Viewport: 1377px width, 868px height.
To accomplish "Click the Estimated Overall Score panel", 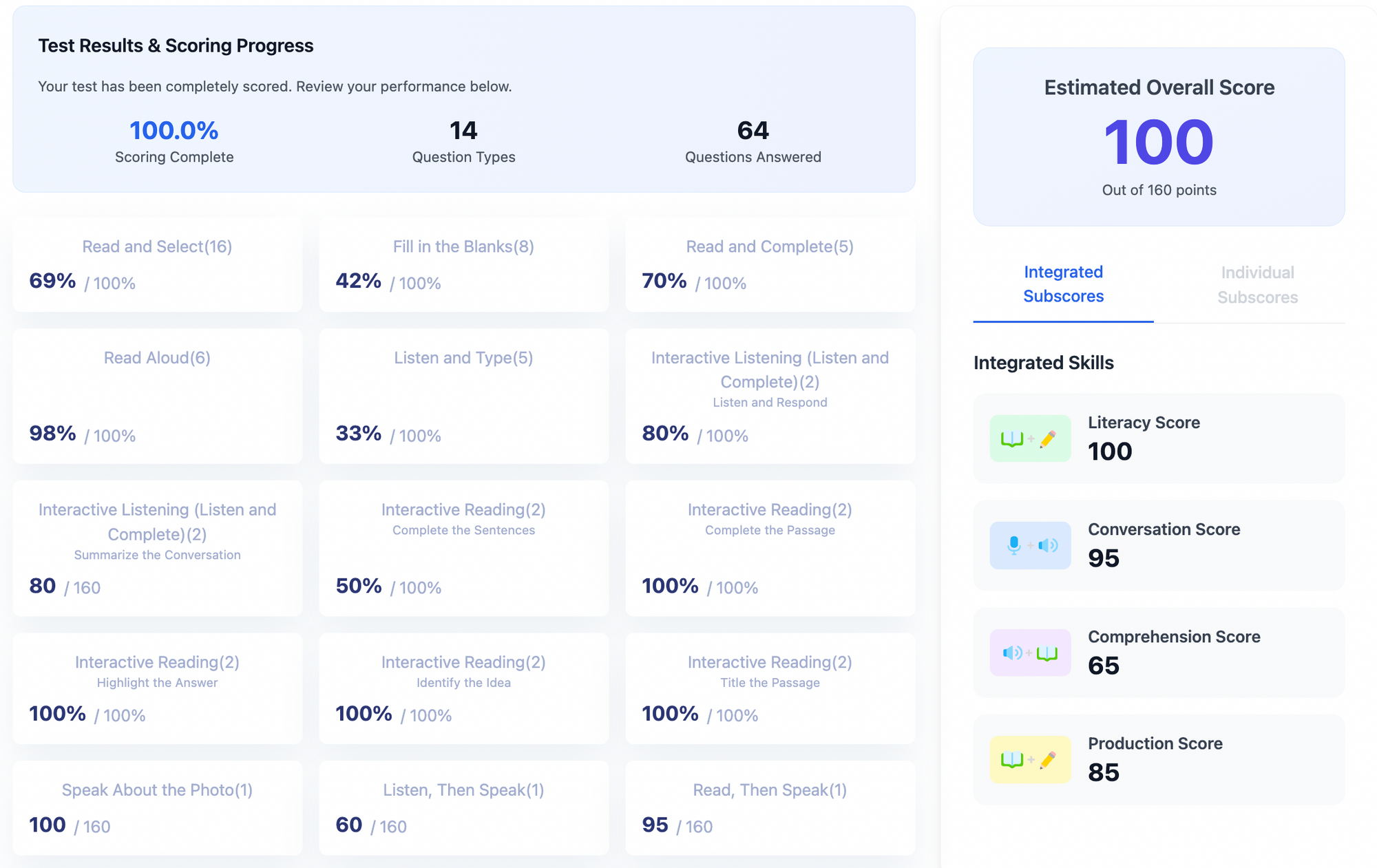I will tap(1159, 137).
